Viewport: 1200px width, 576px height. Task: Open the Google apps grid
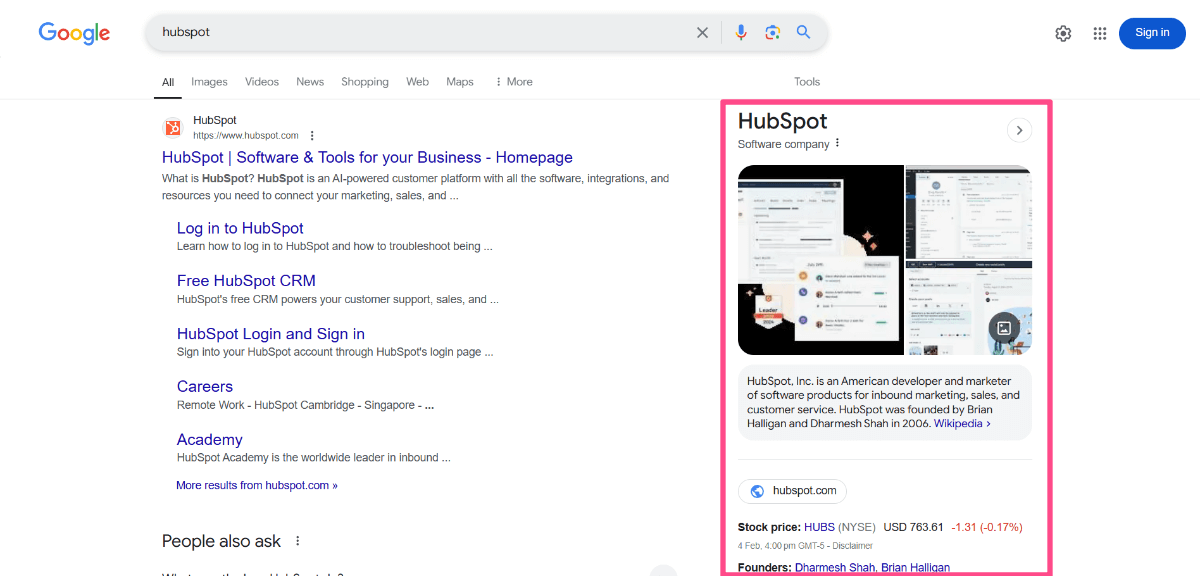tap(1100, 33)
